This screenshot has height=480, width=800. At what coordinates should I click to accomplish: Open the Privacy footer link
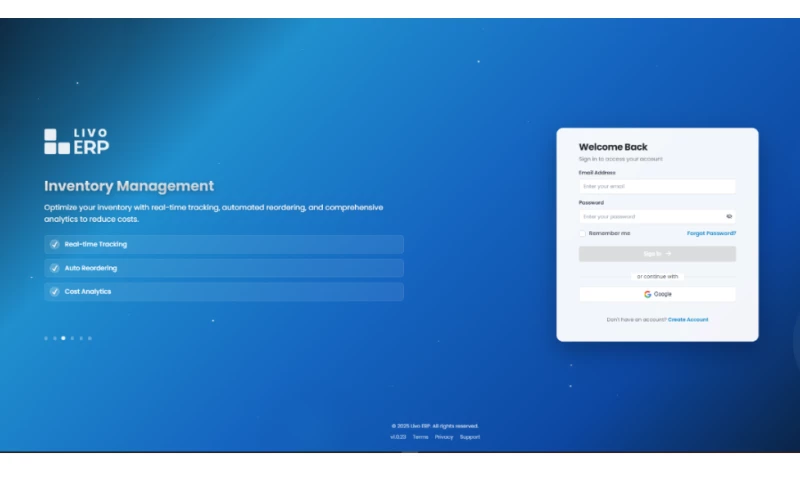tap(444, 437)
